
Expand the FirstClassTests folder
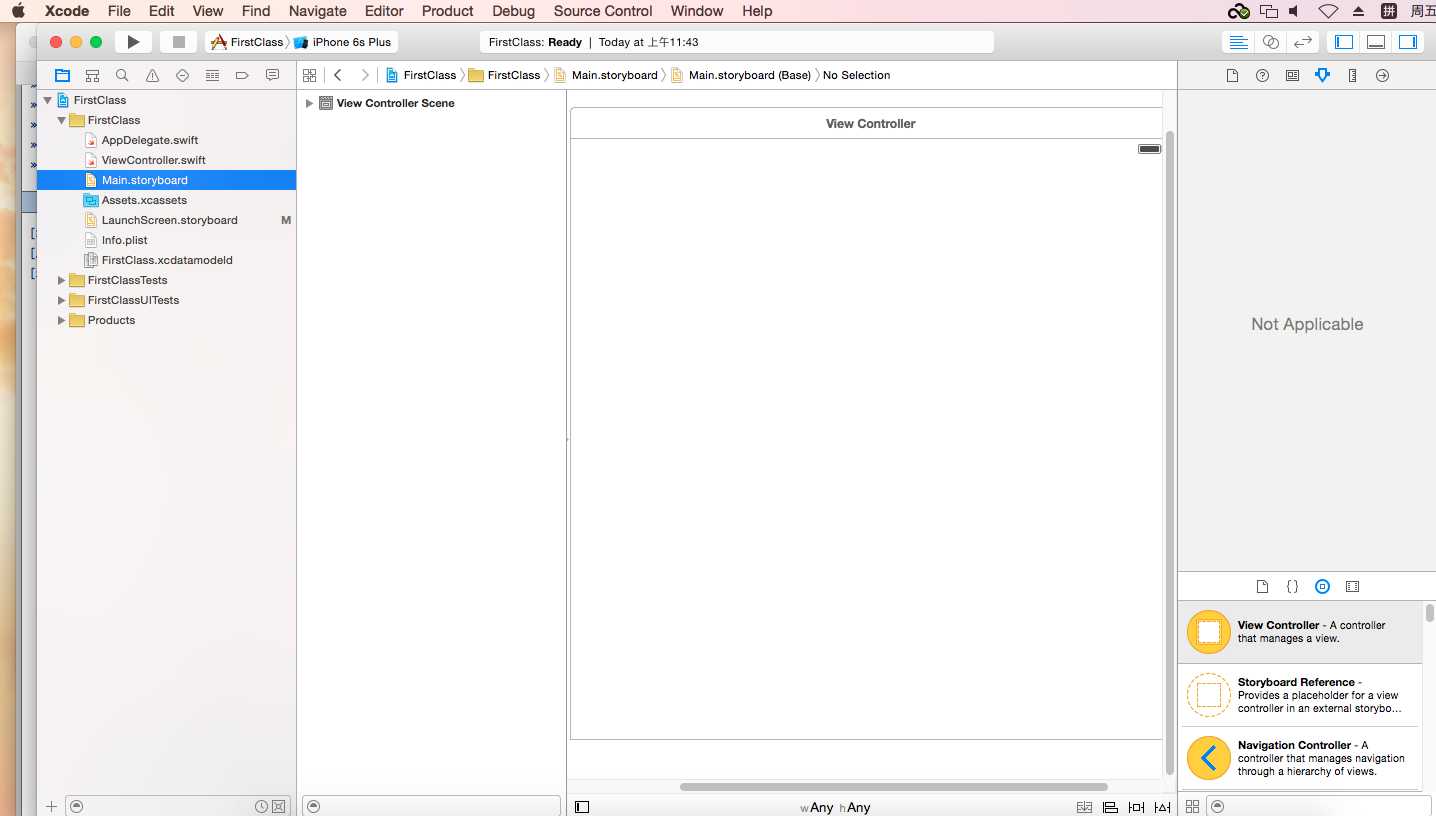(62, 280)
